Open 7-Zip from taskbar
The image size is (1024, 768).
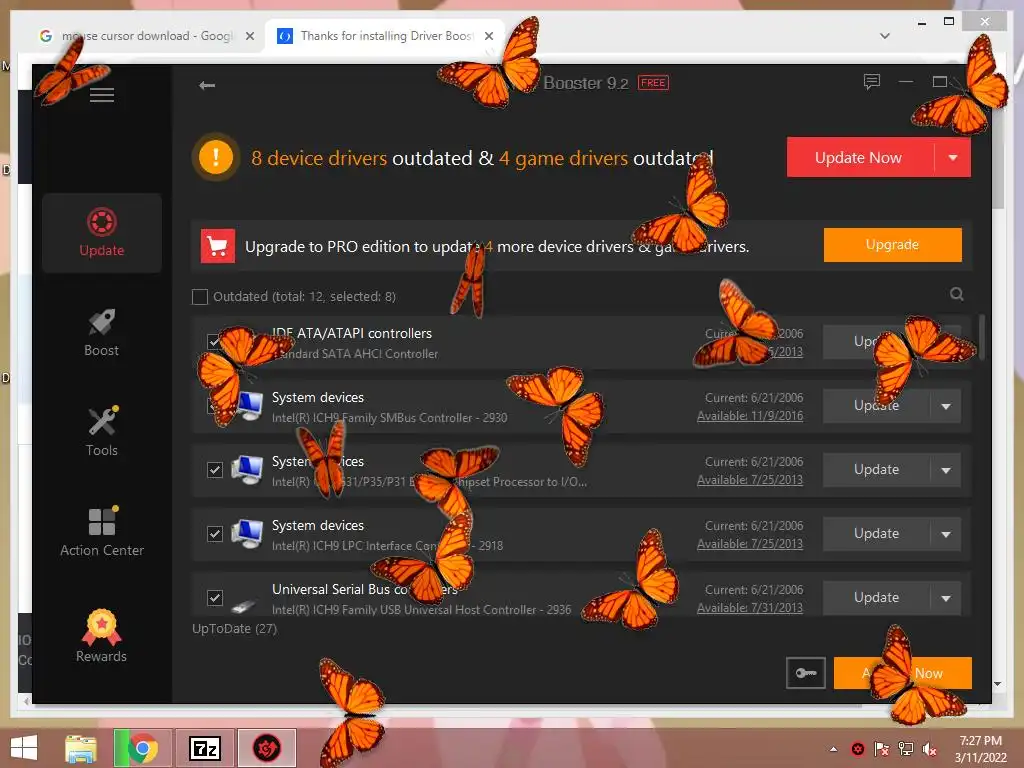click(204, 748)
